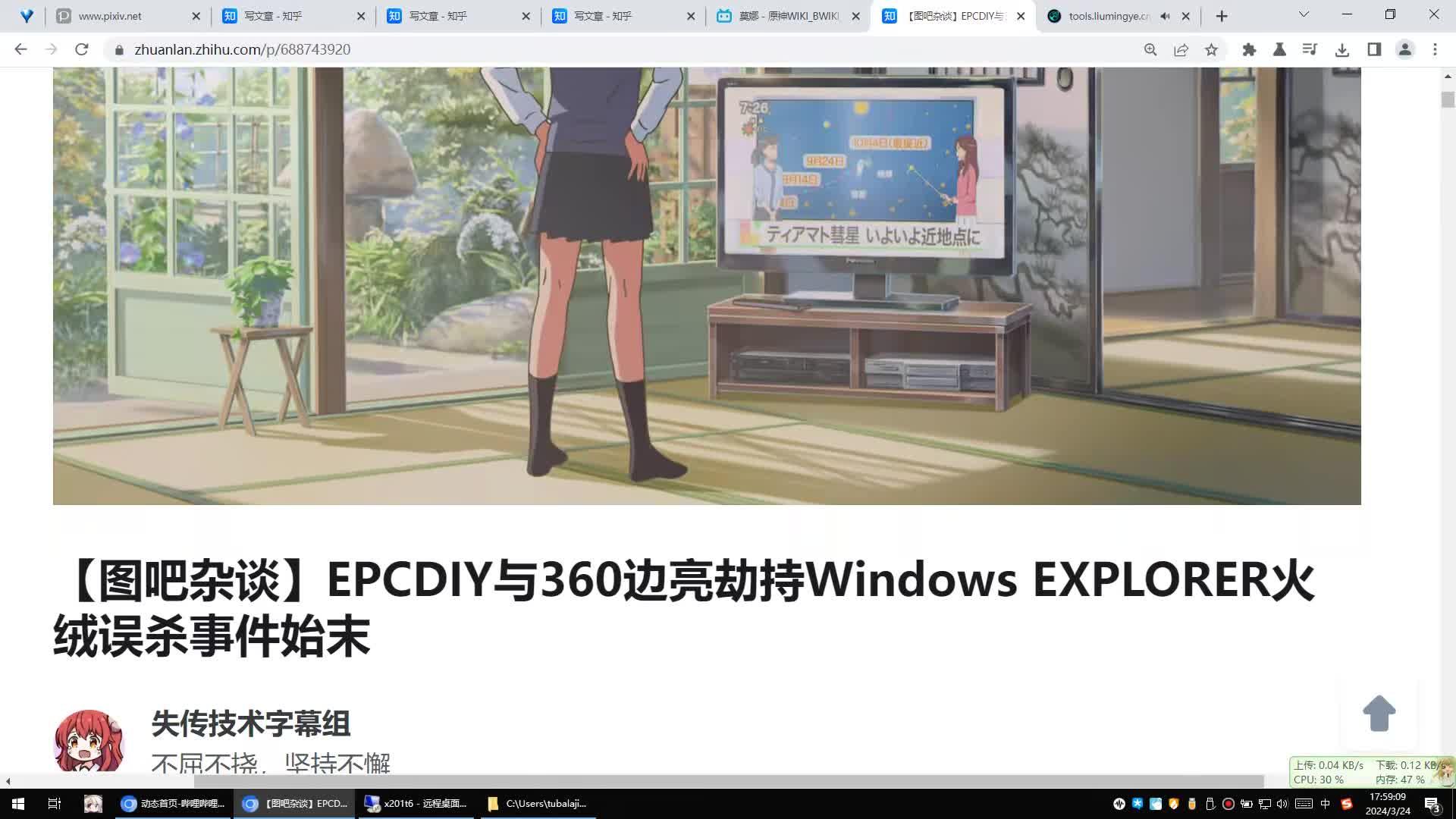1456x819 pixels.
Task: Click the page zoom magnifier icon
Action: [x=1151, y=49]
